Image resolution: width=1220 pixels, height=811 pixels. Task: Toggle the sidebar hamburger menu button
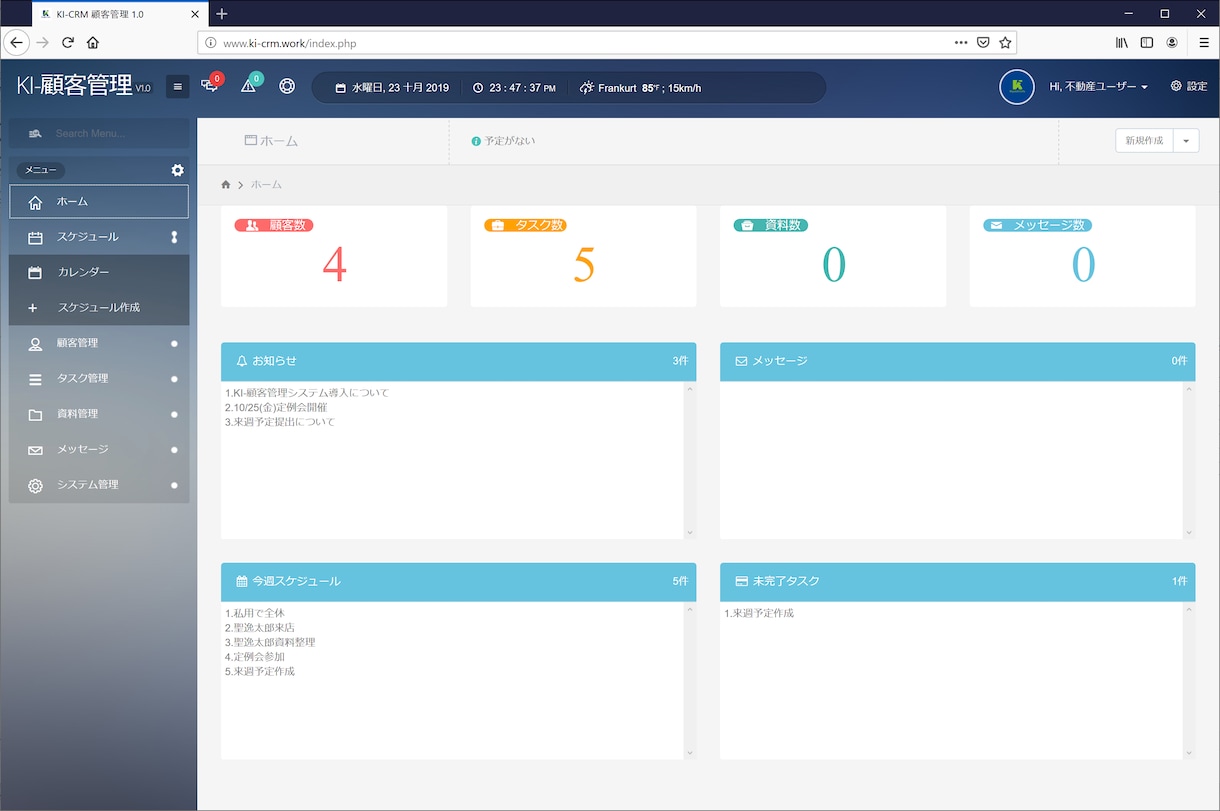coord(178,87)
